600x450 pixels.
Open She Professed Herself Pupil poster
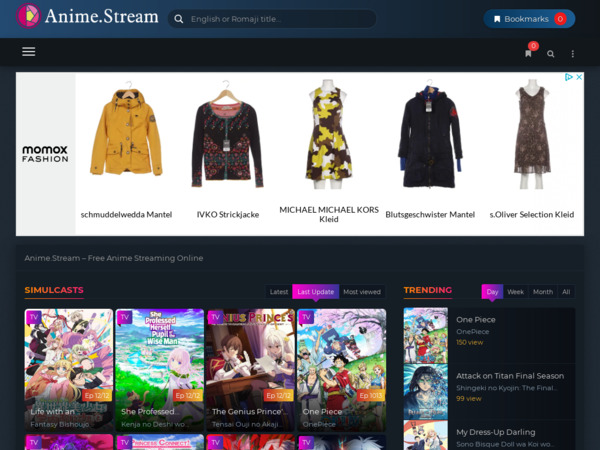pos(160,369)
